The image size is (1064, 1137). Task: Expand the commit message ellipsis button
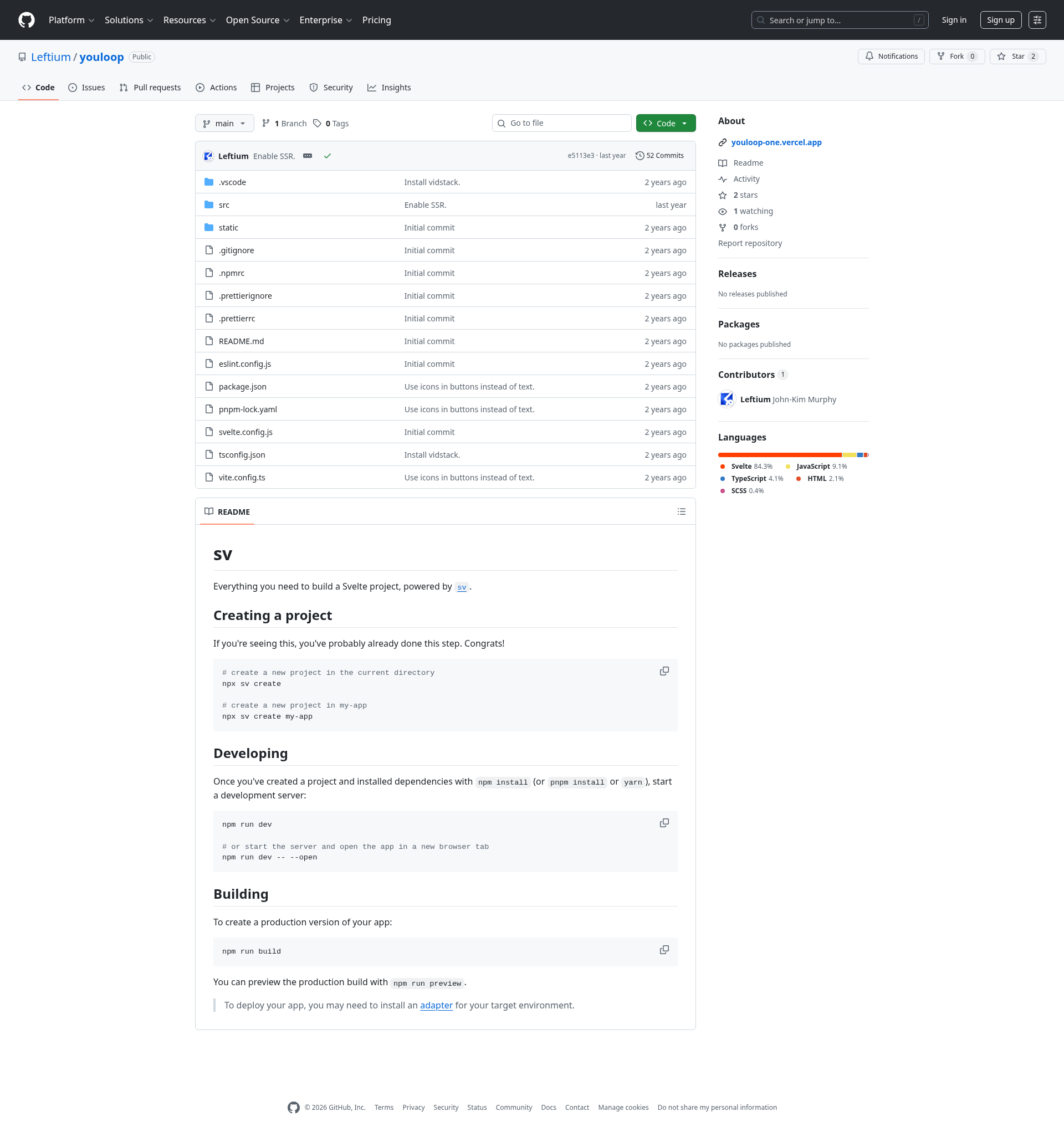point(307,156)
